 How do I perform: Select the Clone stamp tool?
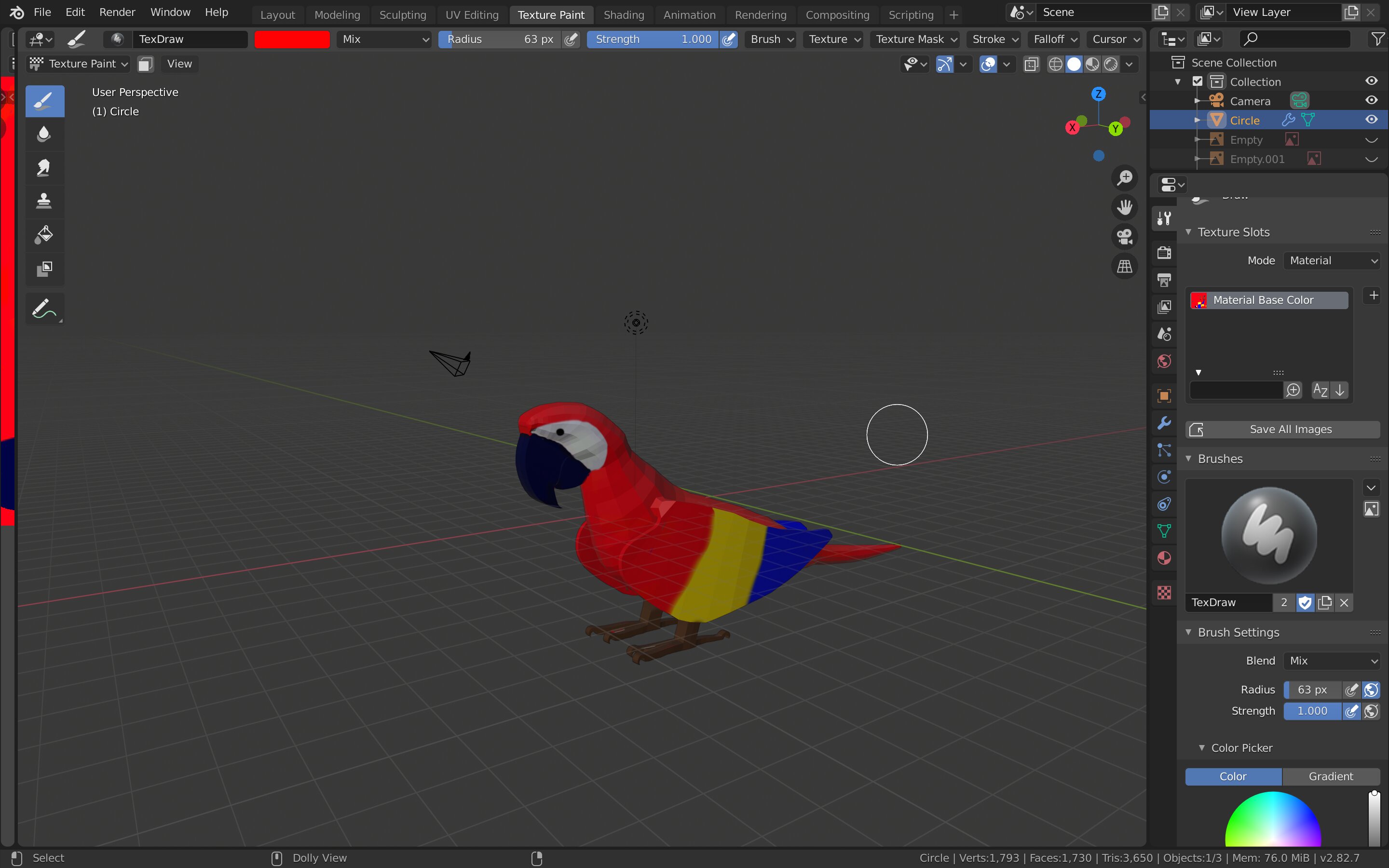pos(44,201)
